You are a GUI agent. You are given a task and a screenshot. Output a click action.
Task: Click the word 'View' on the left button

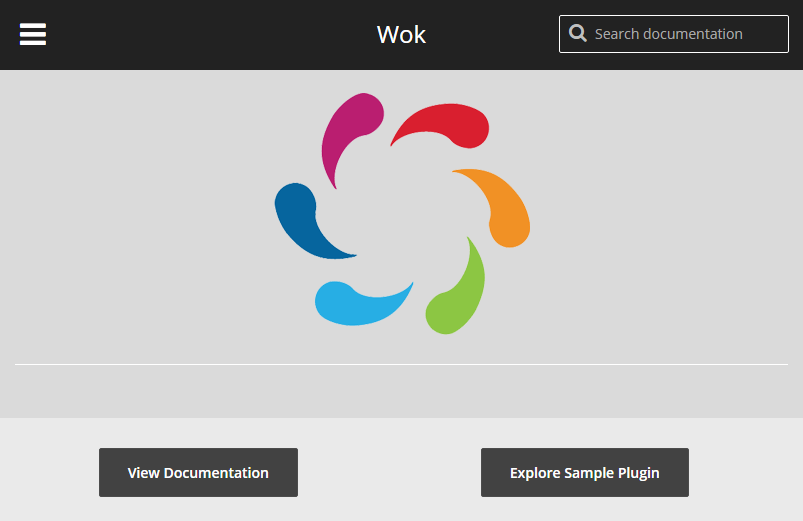[143, 473]
